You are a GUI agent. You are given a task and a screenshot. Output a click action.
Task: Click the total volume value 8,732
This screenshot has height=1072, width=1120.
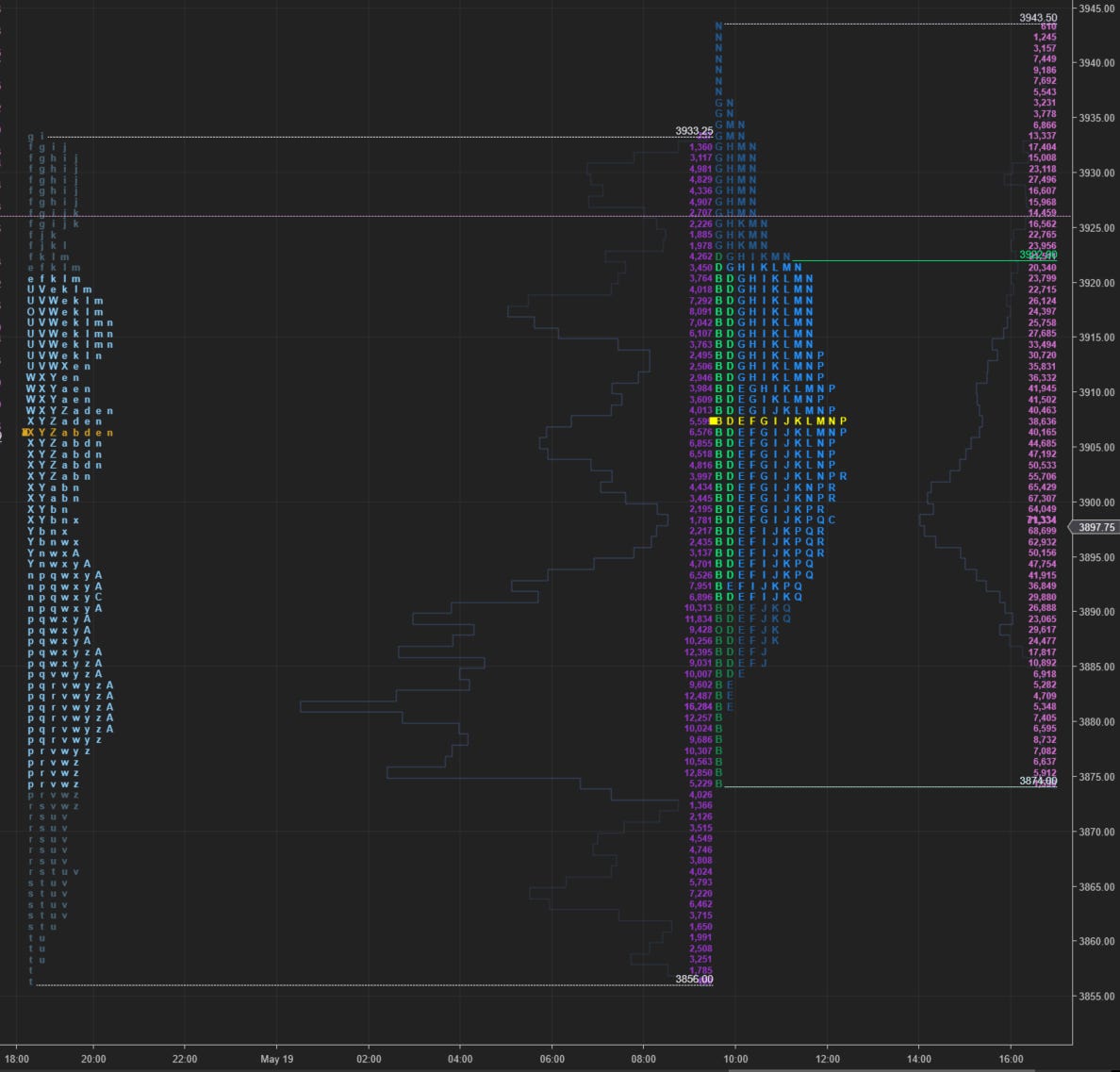1045,740
